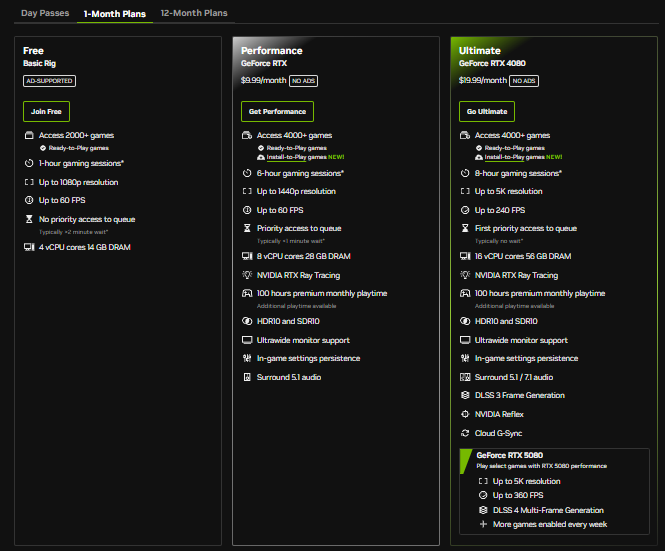Click the NVIDIA Reflex crosshair icon

pyautogui.click(x=465, y=414)
